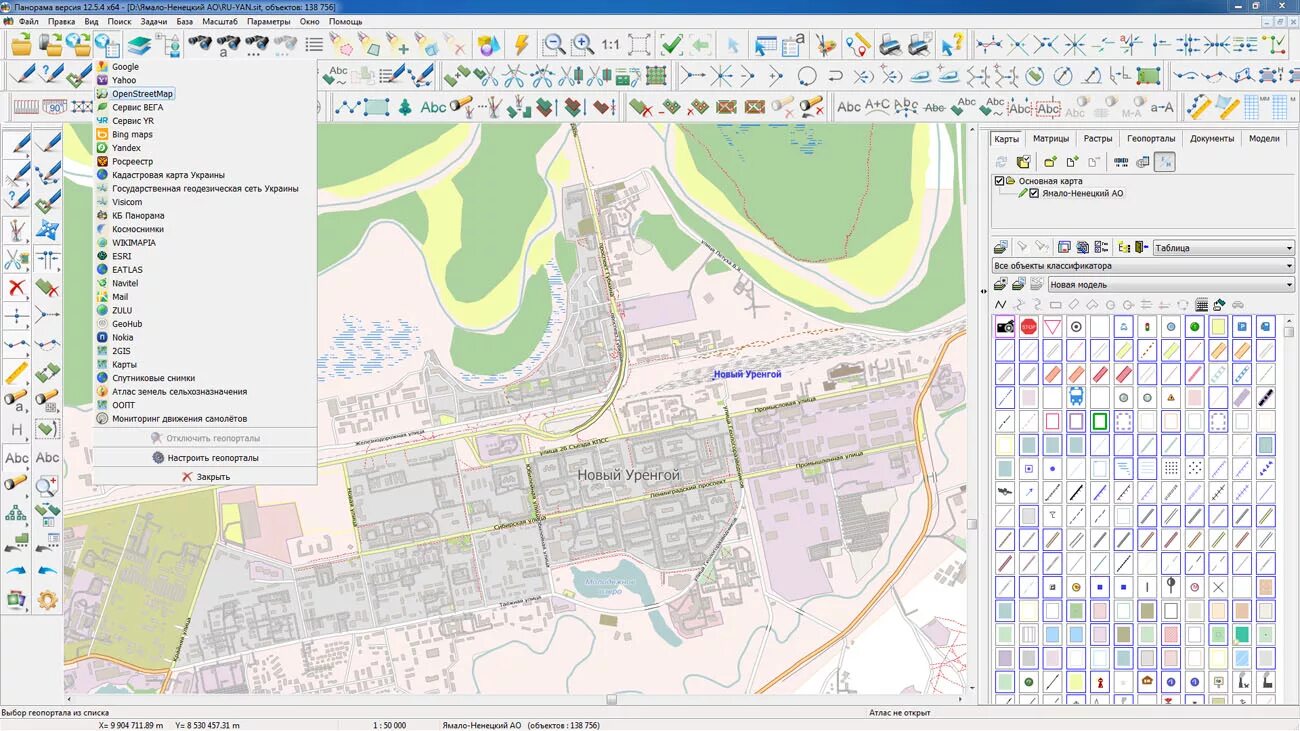Viewport: 1300px width, 731px height.
Task: Open the Таблица dropdown
Action: pos(1224,247)
